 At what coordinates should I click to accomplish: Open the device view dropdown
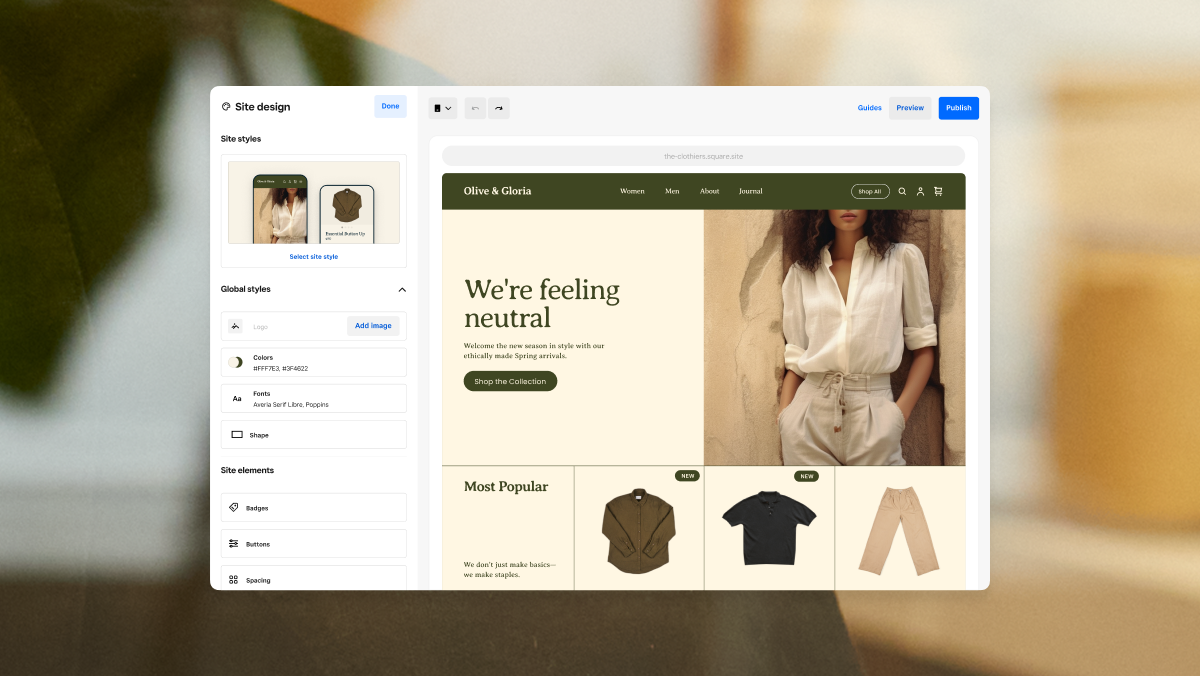tap(443, 108)
